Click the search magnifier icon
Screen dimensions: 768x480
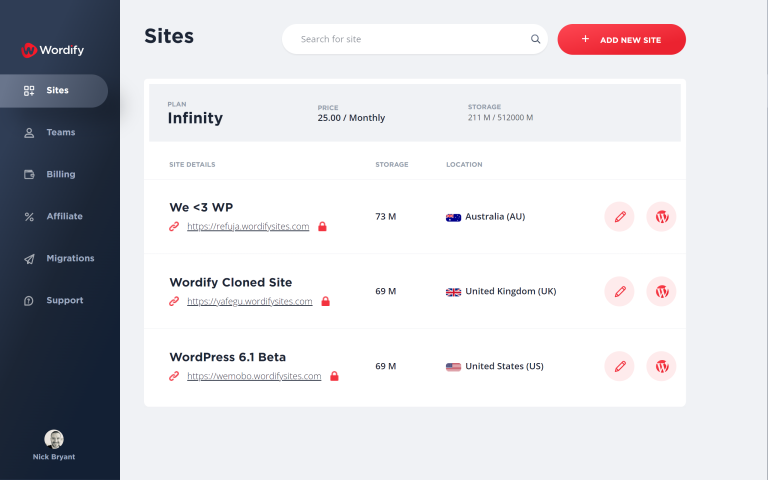(535, 39)
